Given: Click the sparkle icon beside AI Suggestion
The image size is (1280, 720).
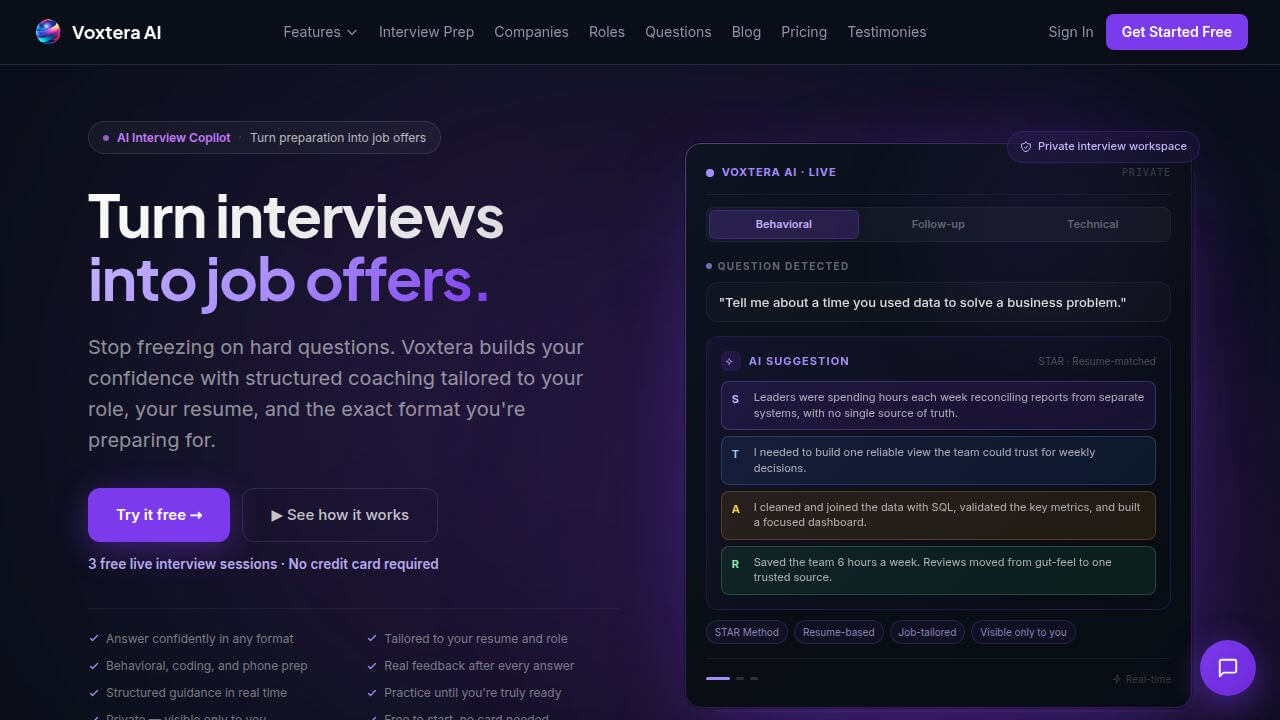Looking at the screenshot, I should click(x=730, y=361).
